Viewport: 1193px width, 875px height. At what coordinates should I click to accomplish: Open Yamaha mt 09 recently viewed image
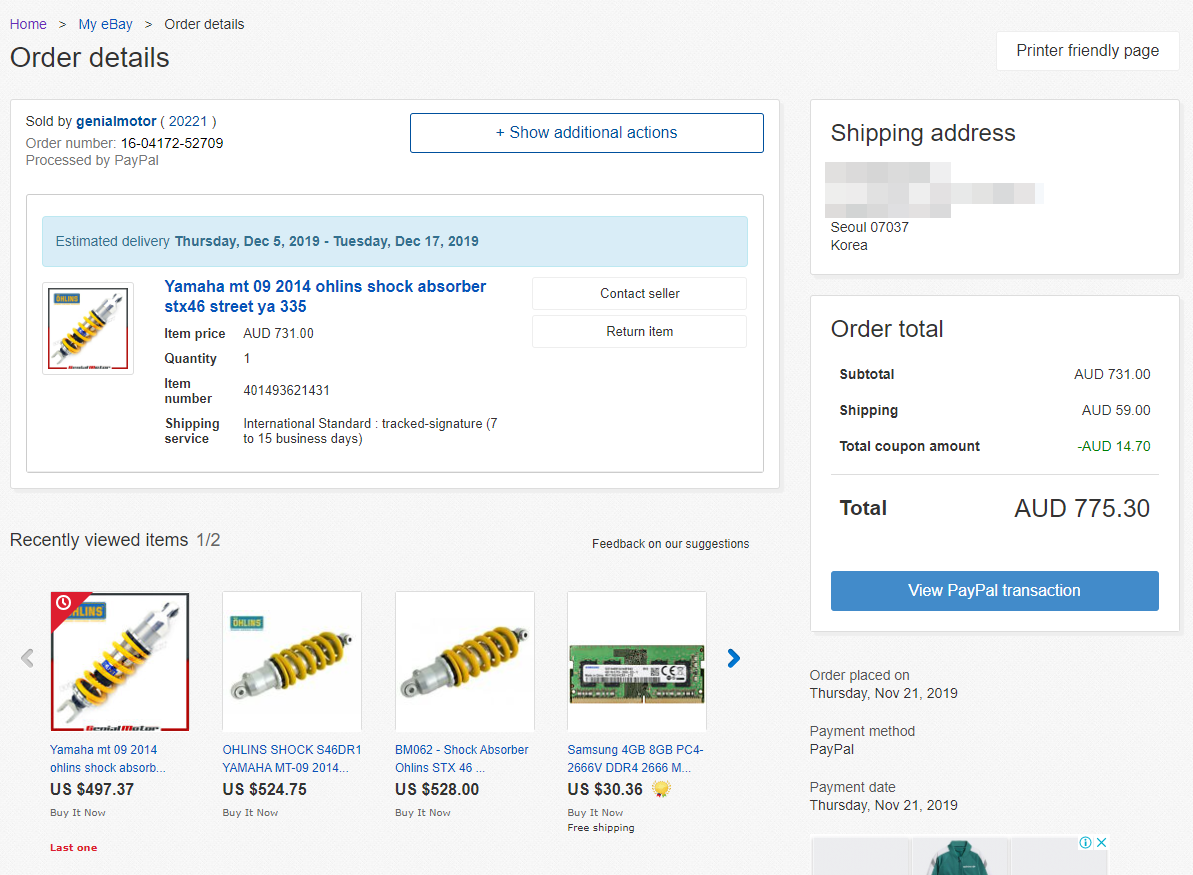(x=119, y=661)
